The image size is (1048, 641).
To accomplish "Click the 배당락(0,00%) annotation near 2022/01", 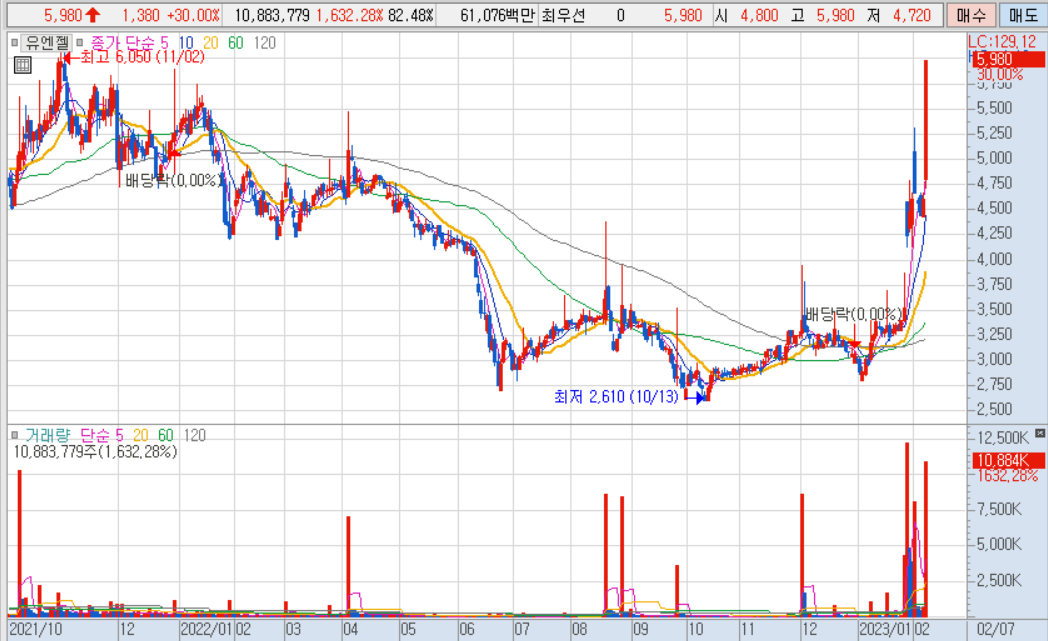I will [x=174, y=180].
